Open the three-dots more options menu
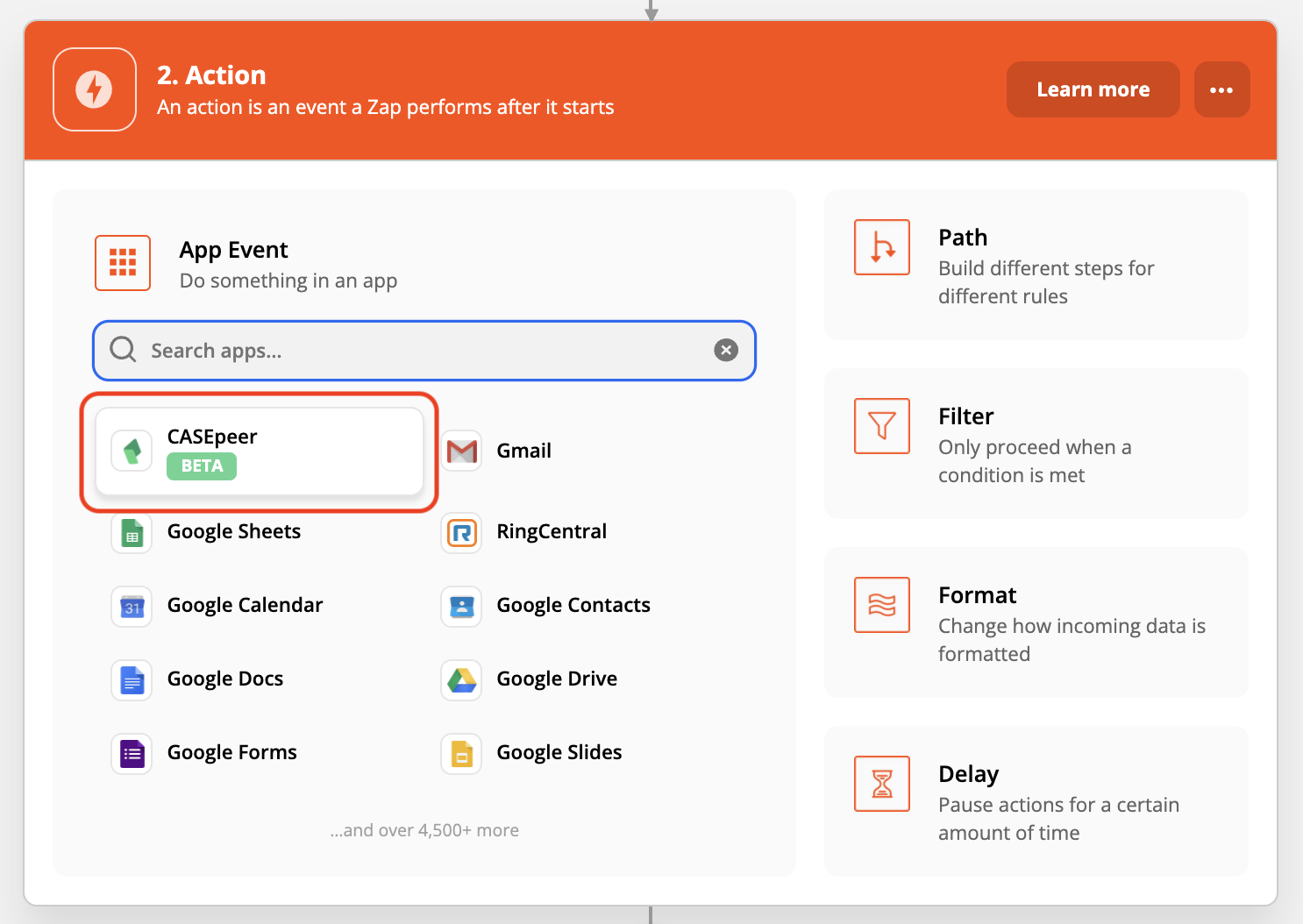Screen dimensions: 1303x924 [x=1221, y=89]
